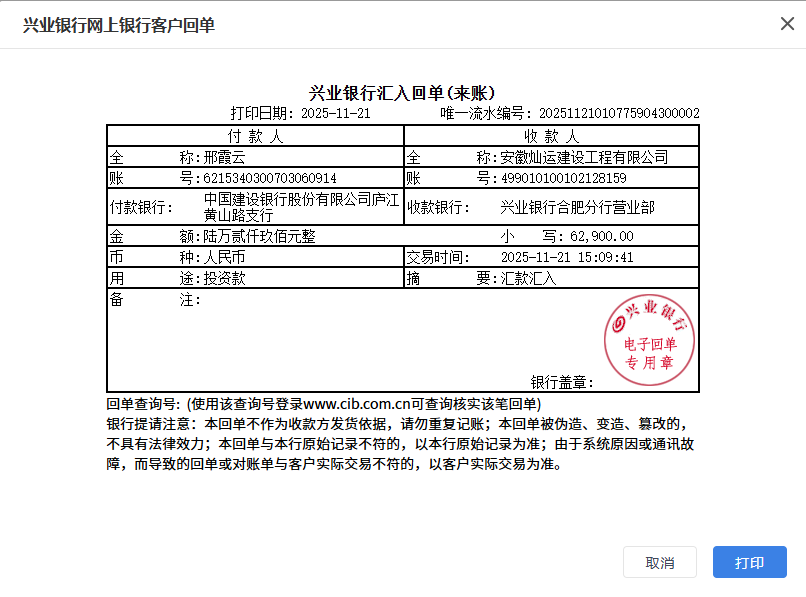
Task: Select the payee account number 499010100102128159
Action: [x=563, y=178]
